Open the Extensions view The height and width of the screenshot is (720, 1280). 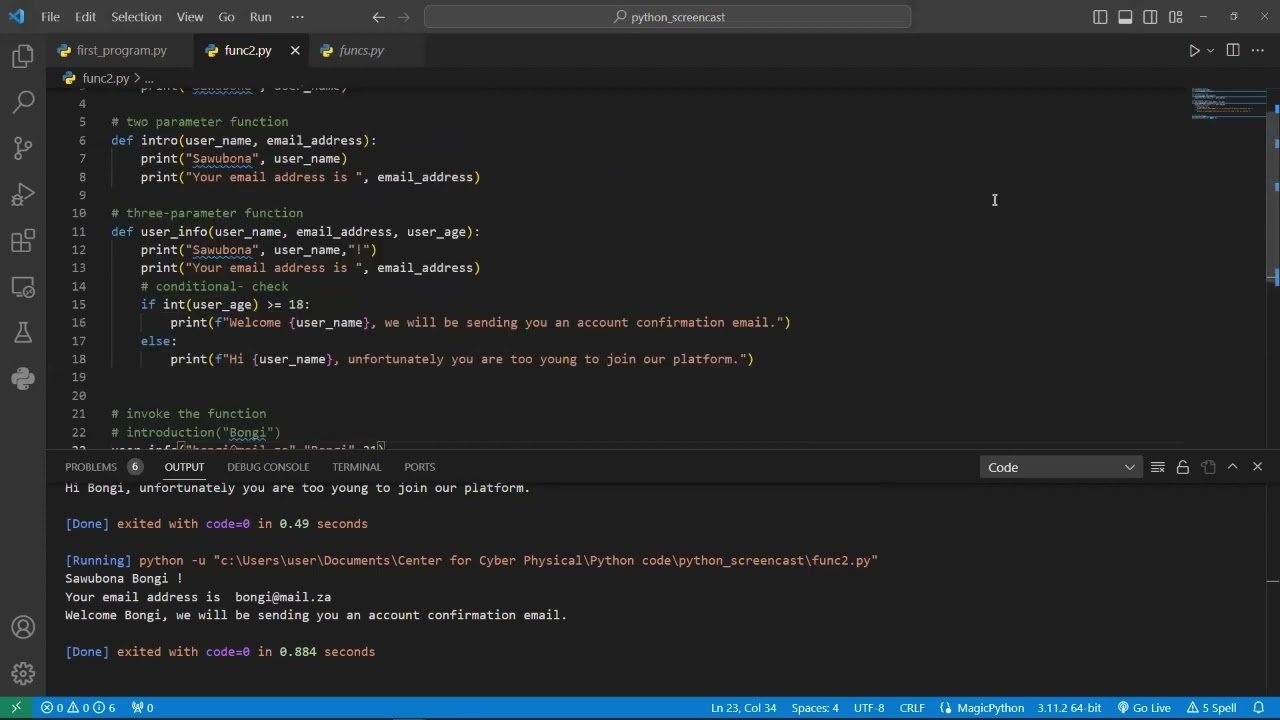(x=22, y=241)
